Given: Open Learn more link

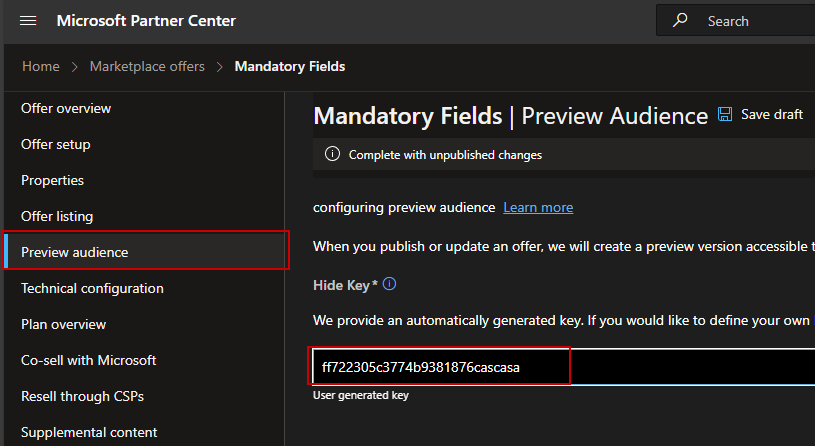Looking at the screenshot, I should click(x=538, y=207).
